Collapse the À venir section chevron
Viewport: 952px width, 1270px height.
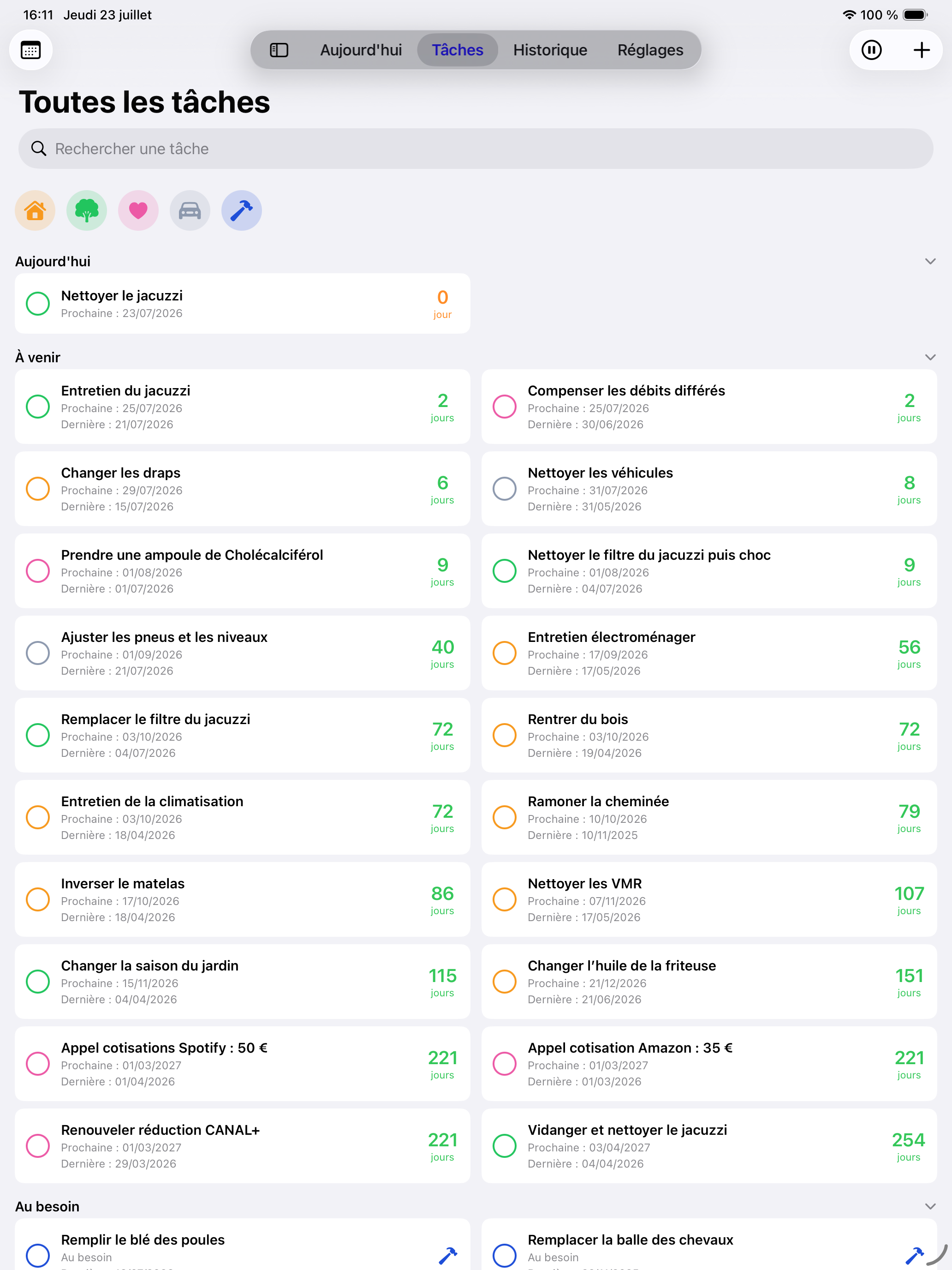click(930, 357)
